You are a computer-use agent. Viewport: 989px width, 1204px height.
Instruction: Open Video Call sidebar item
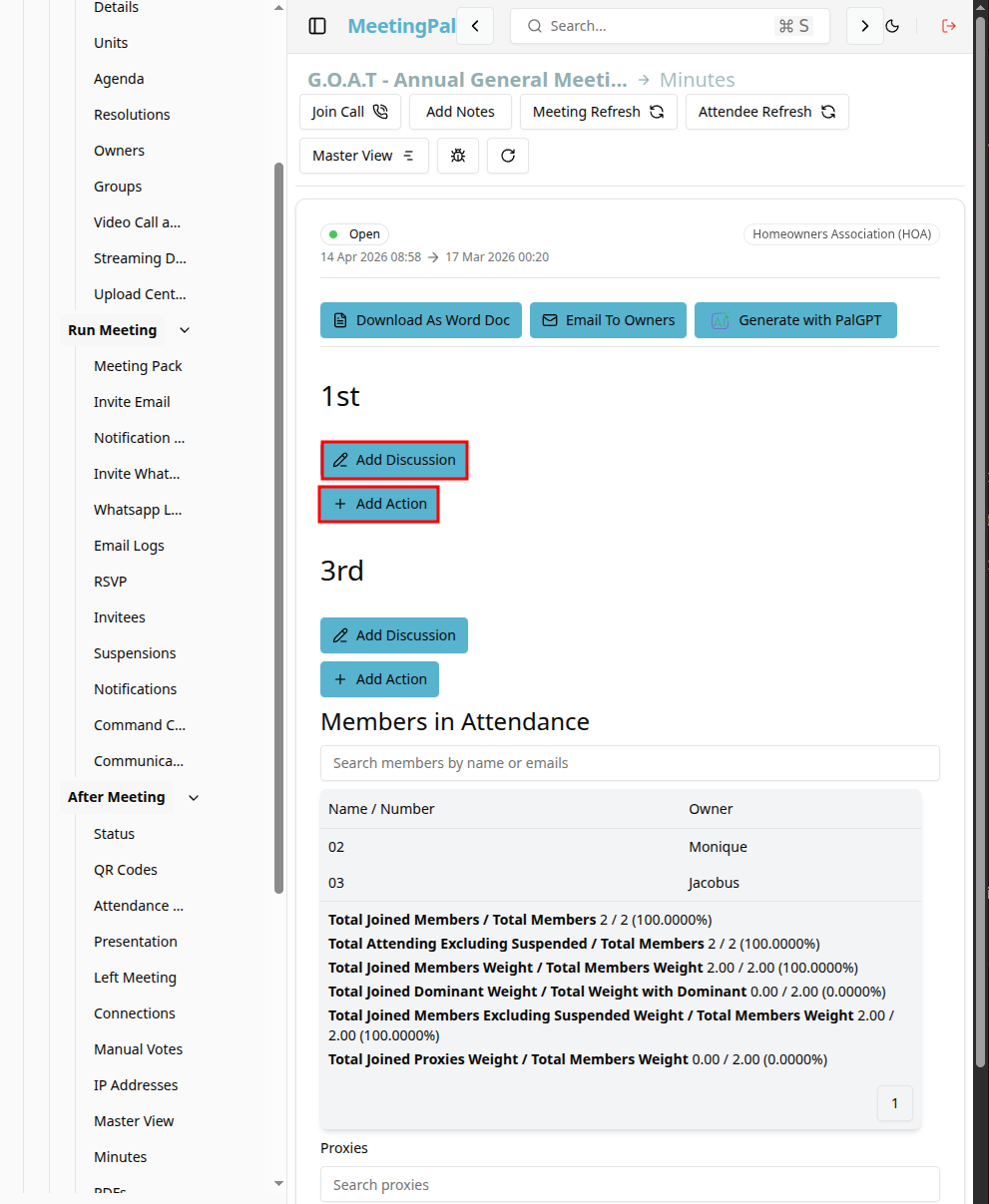click(x=138, y=222)
